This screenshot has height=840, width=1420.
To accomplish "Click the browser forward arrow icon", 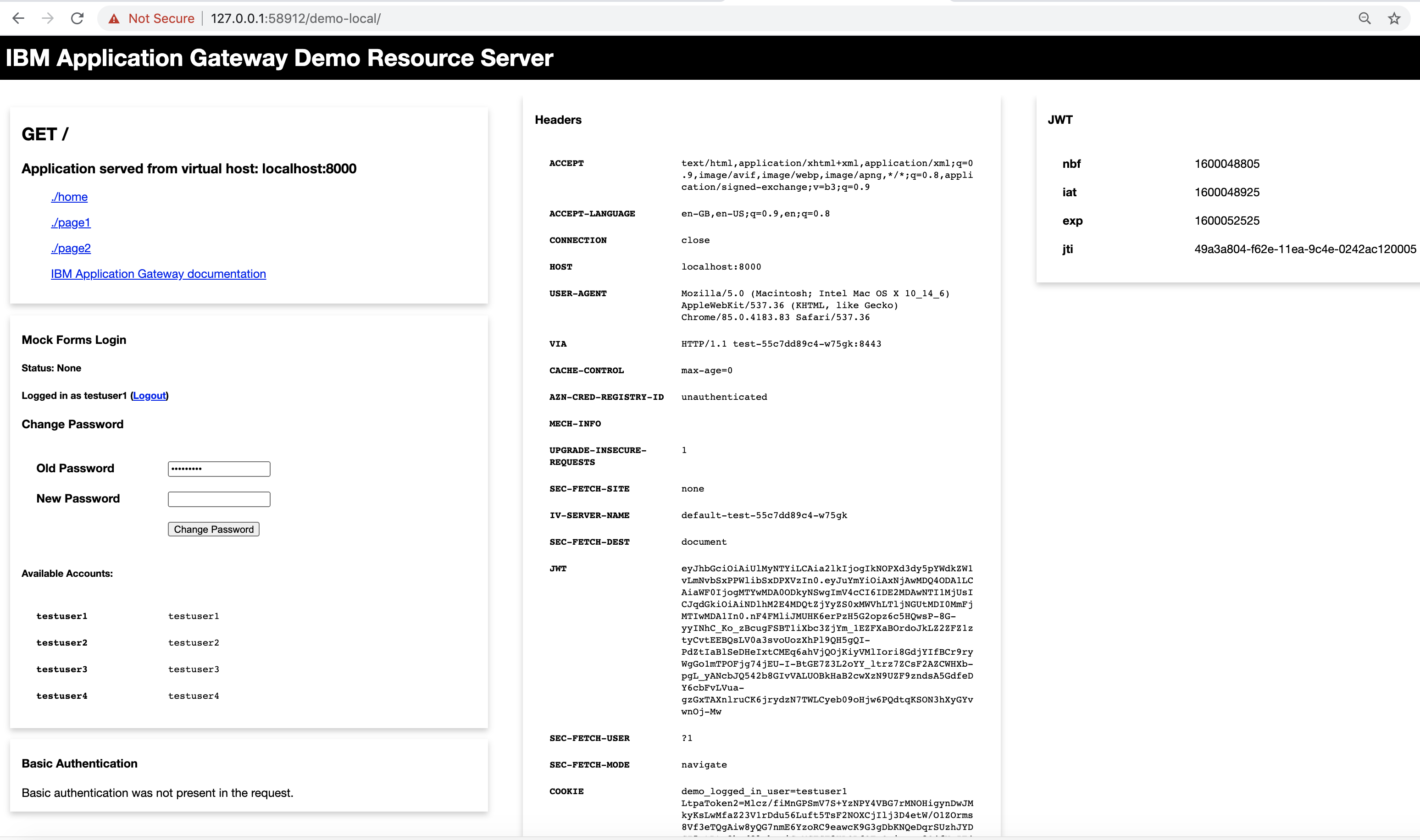I will 48,19.
